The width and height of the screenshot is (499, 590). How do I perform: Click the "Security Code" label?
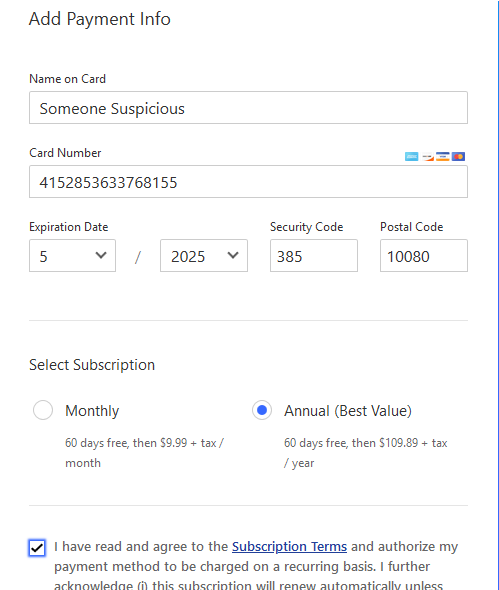[306, 227]
